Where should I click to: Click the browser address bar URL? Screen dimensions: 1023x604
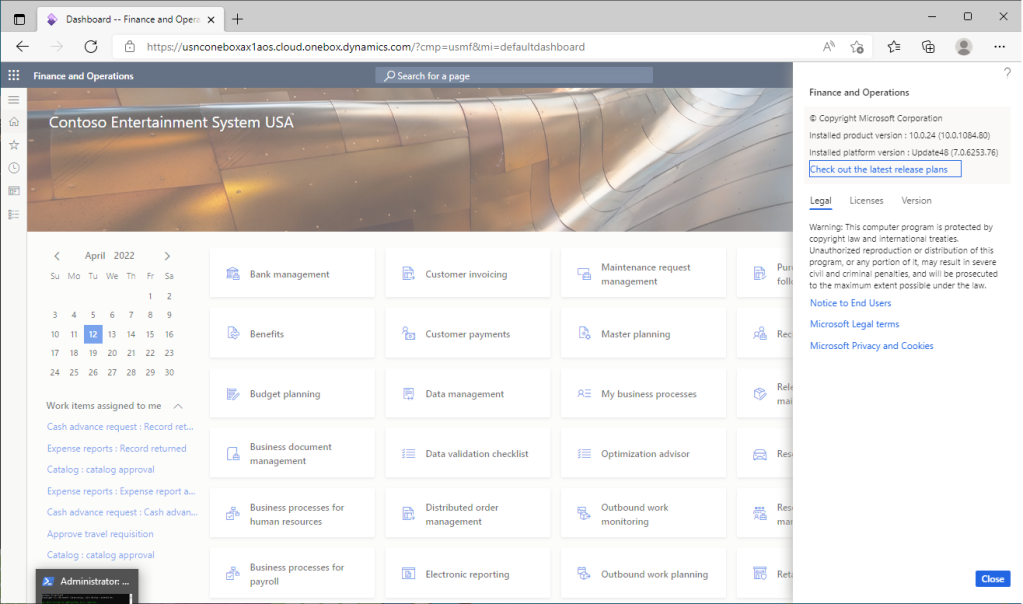tap(365, 47)
